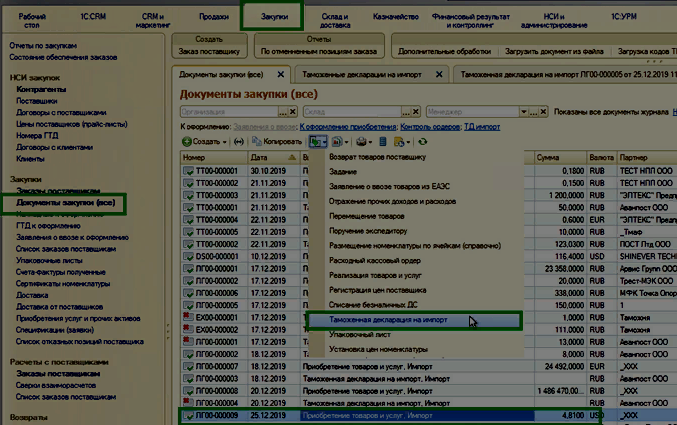Click the 'Создать' button in the list toolbar

tap(205, 143)
